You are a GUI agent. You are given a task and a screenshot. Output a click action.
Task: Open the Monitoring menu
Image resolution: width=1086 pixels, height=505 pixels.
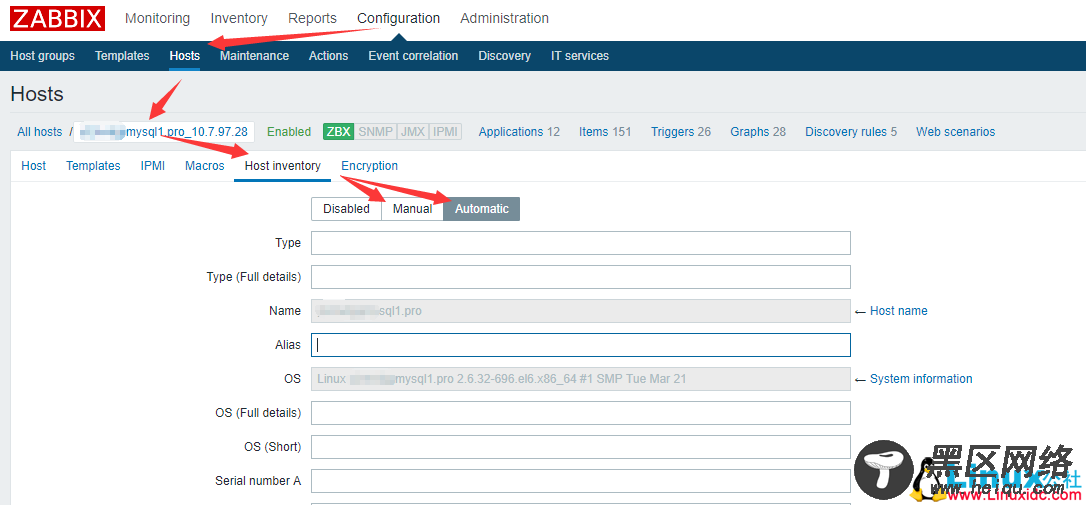point(157,19)
